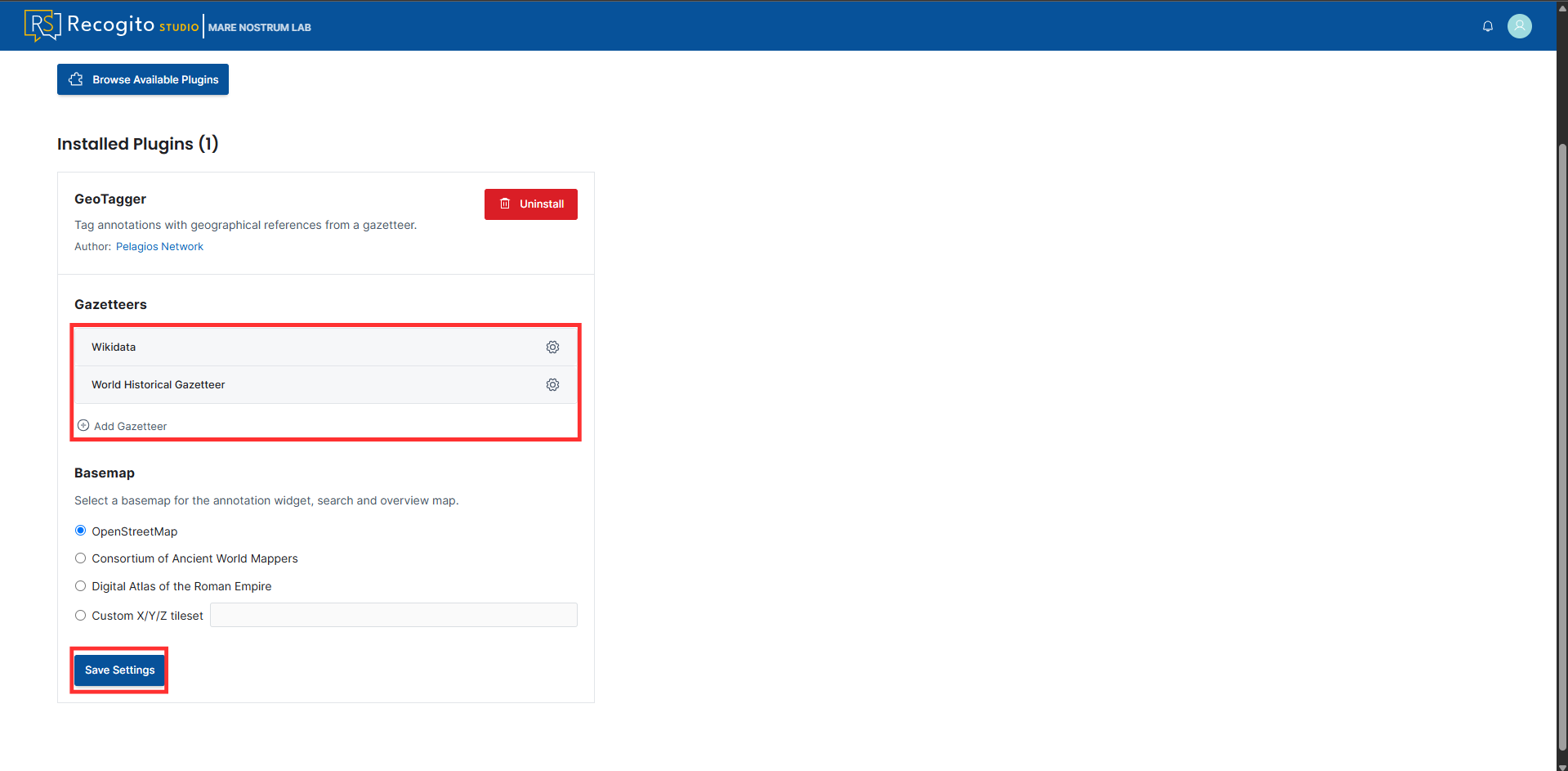Open the notifications bell
Screen dimensions: 1568x771
[1488, 26]
